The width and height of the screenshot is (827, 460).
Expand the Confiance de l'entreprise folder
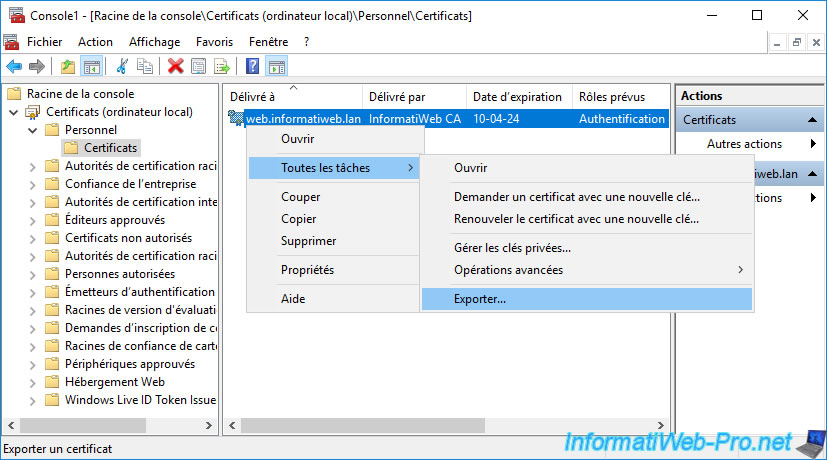pos(33,184)
